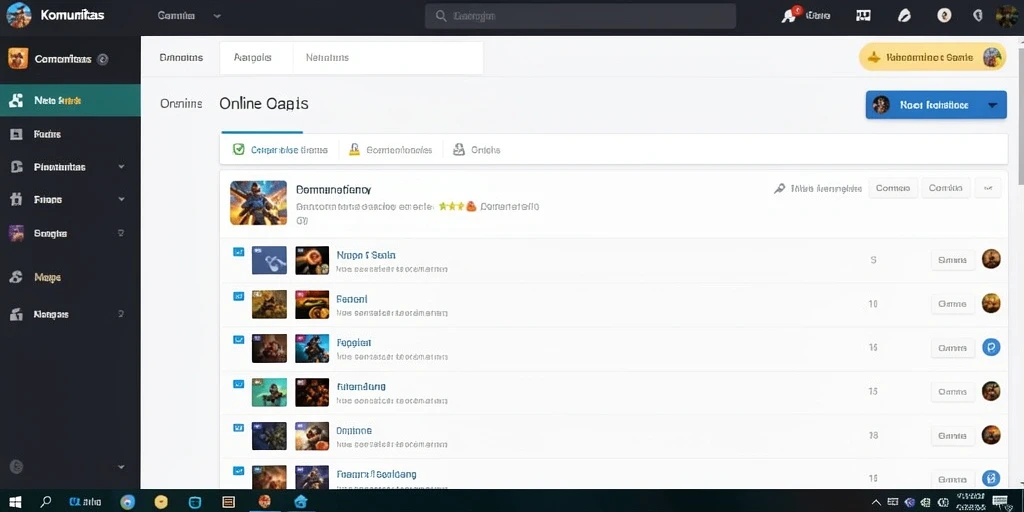Click the yellow pill button below the header
Viewport: 1024px width, 512px height.
click(932, 57)
